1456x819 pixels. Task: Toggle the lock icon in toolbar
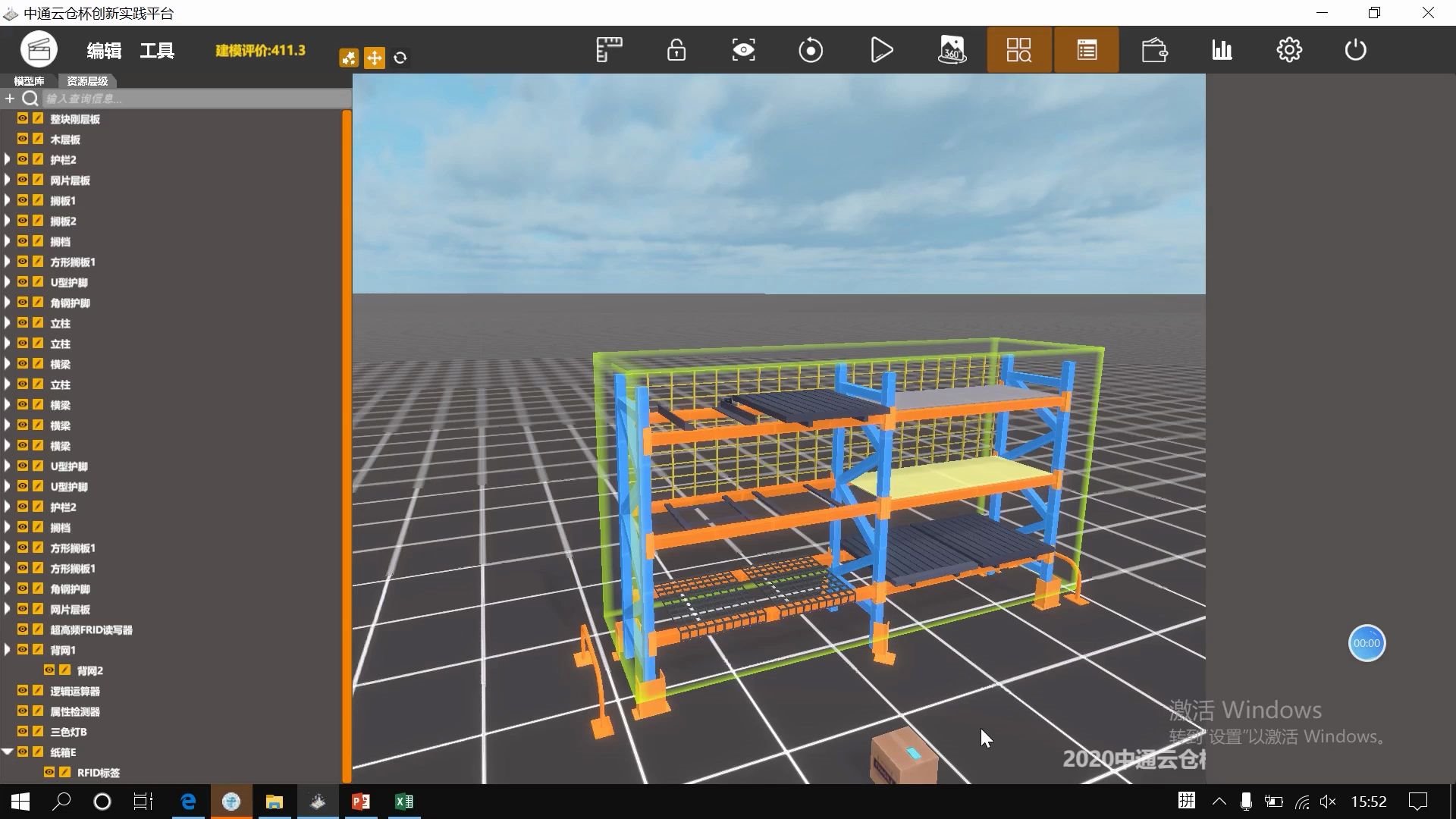[676, 51]
